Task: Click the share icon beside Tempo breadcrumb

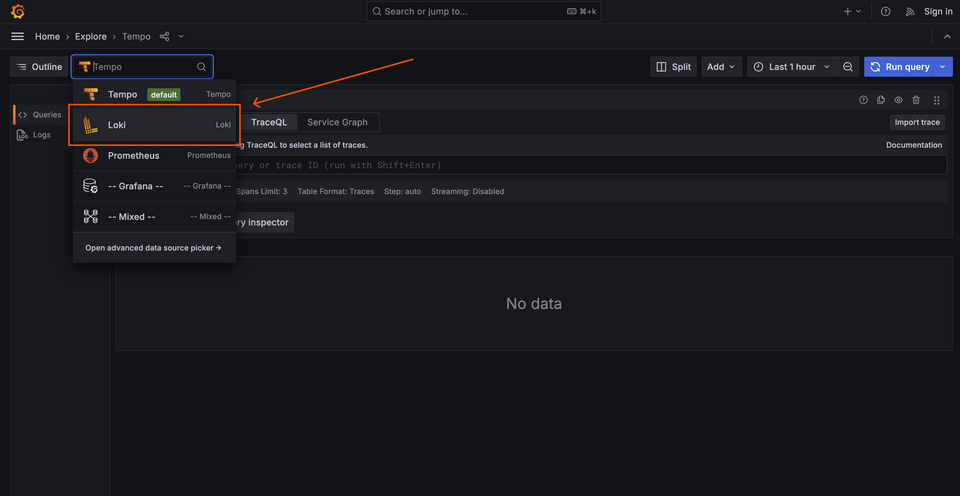Action: pos(164,37)
